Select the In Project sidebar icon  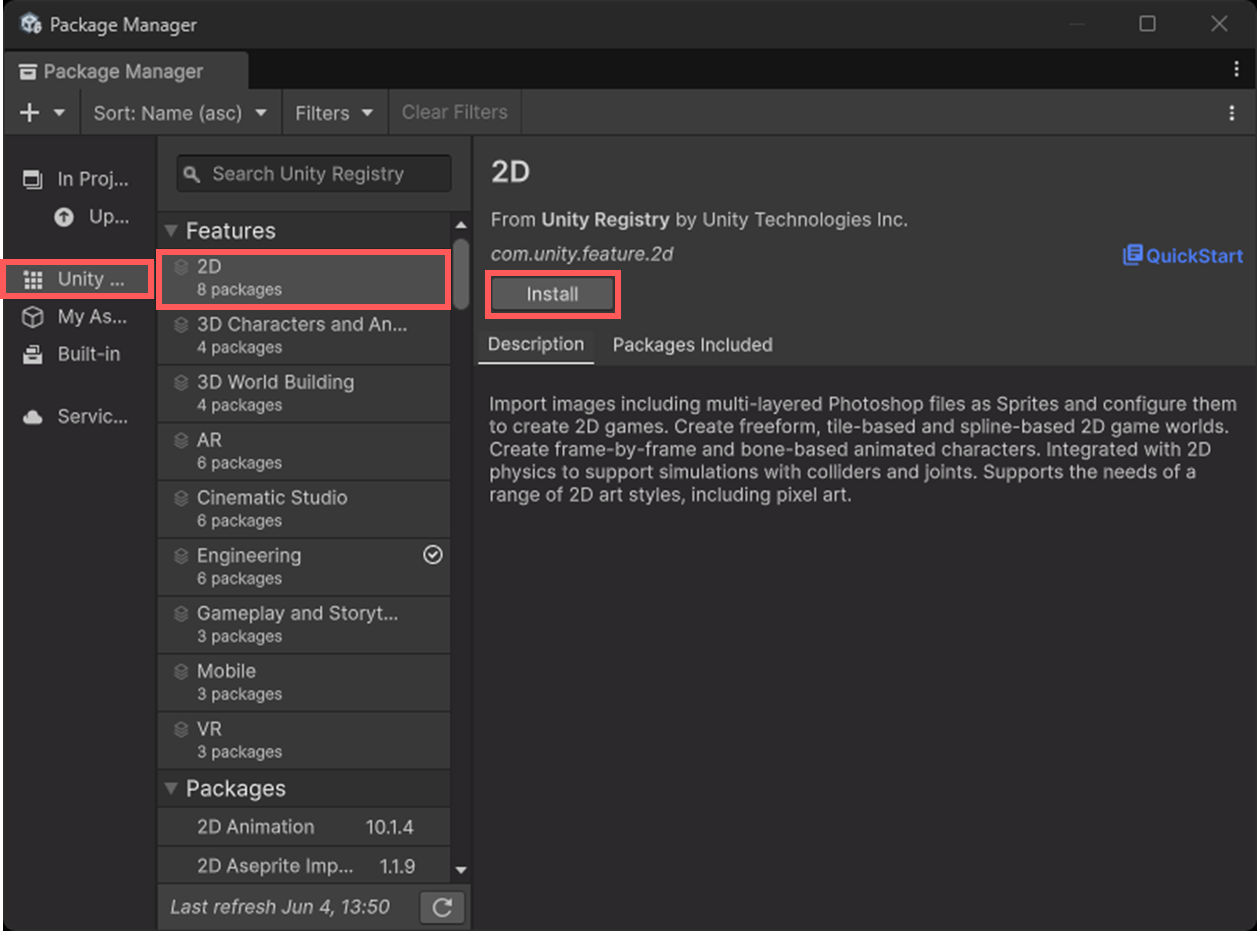[33, 179]
